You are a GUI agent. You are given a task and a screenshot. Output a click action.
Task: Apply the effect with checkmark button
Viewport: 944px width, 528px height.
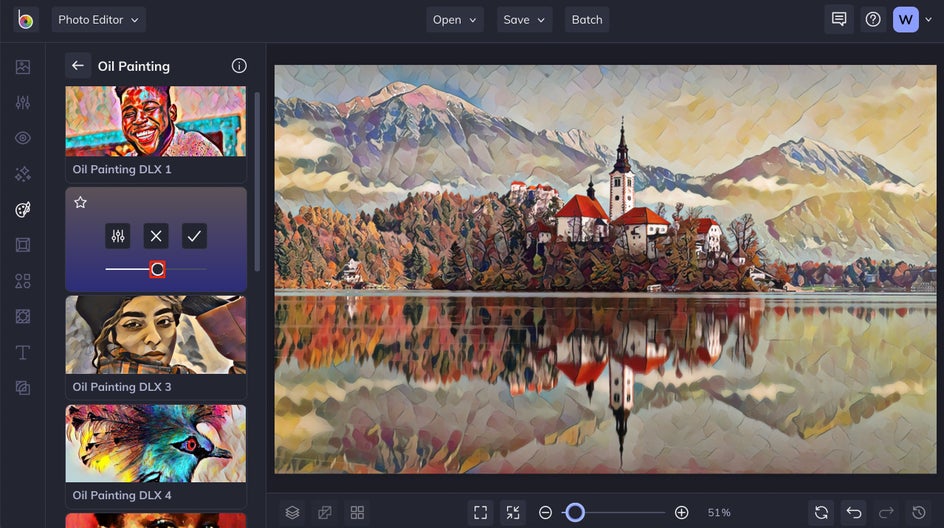(194, 236)
